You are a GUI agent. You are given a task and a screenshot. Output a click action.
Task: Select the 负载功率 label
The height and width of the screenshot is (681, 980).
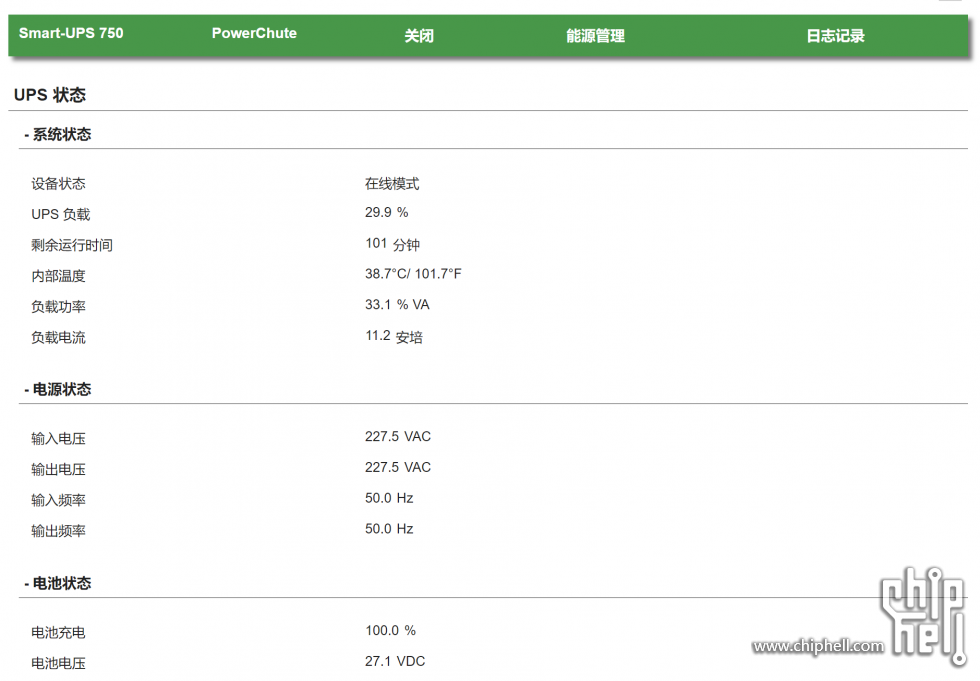[x=58, y=307]
